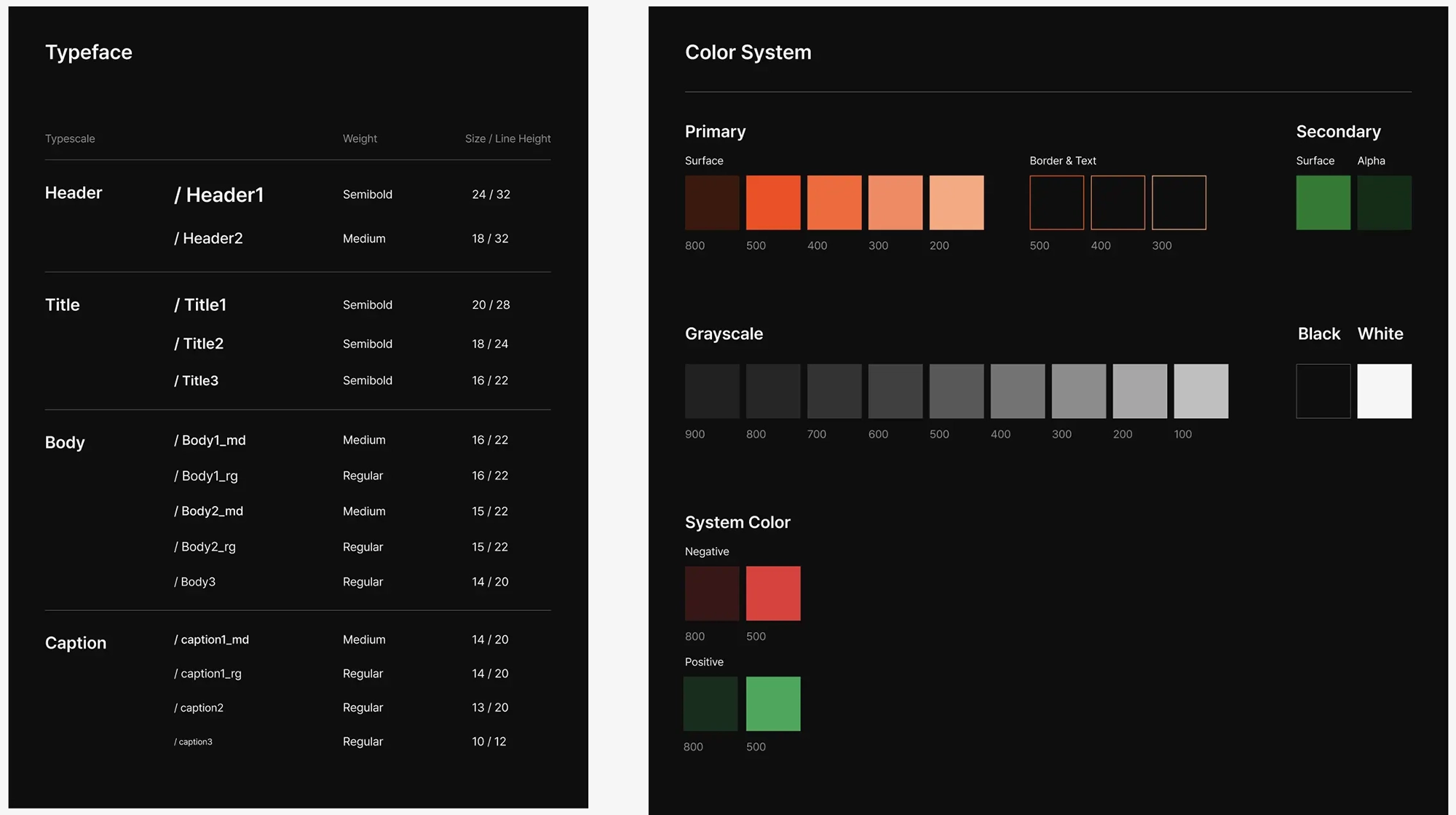The width and height of the screenshot is (1456, 815).
Task: Click the Typeface panel heading
Action: click(x=89, y=52)
